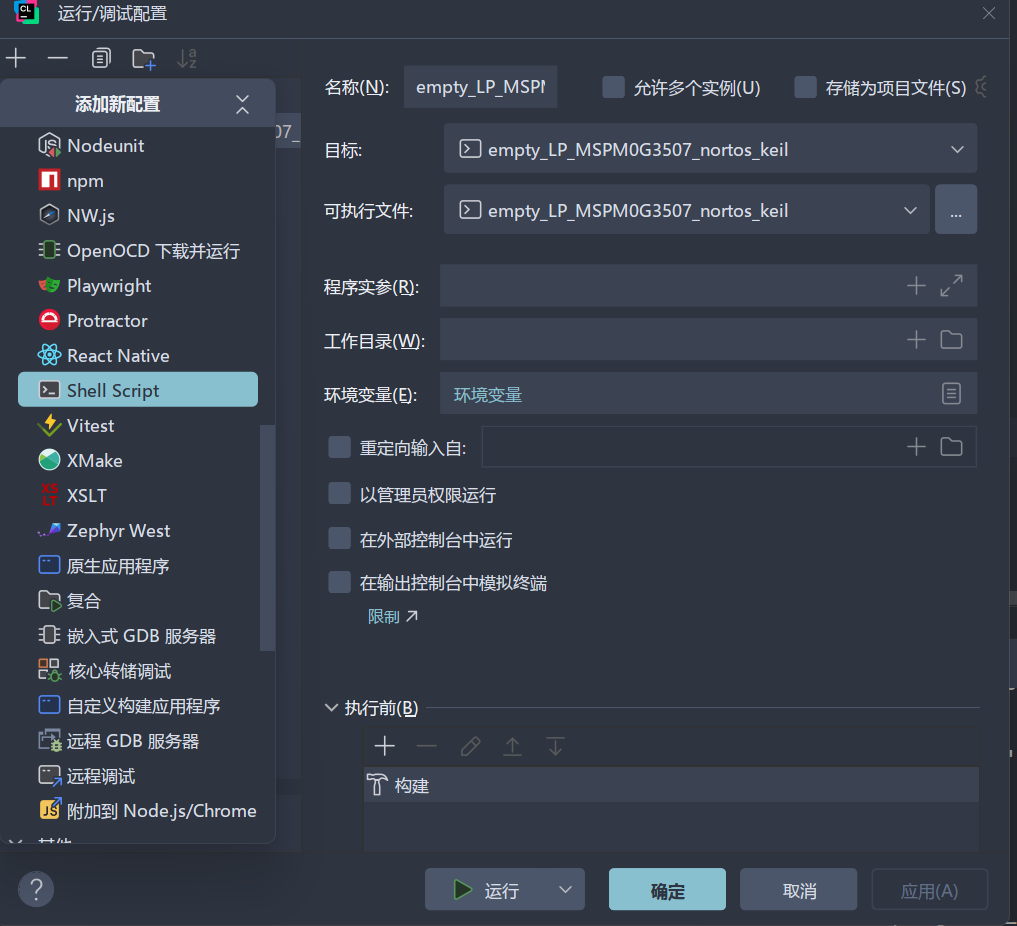
Task: Insert macro in 重定向输入 plus icon
Action: coord(916,446)
